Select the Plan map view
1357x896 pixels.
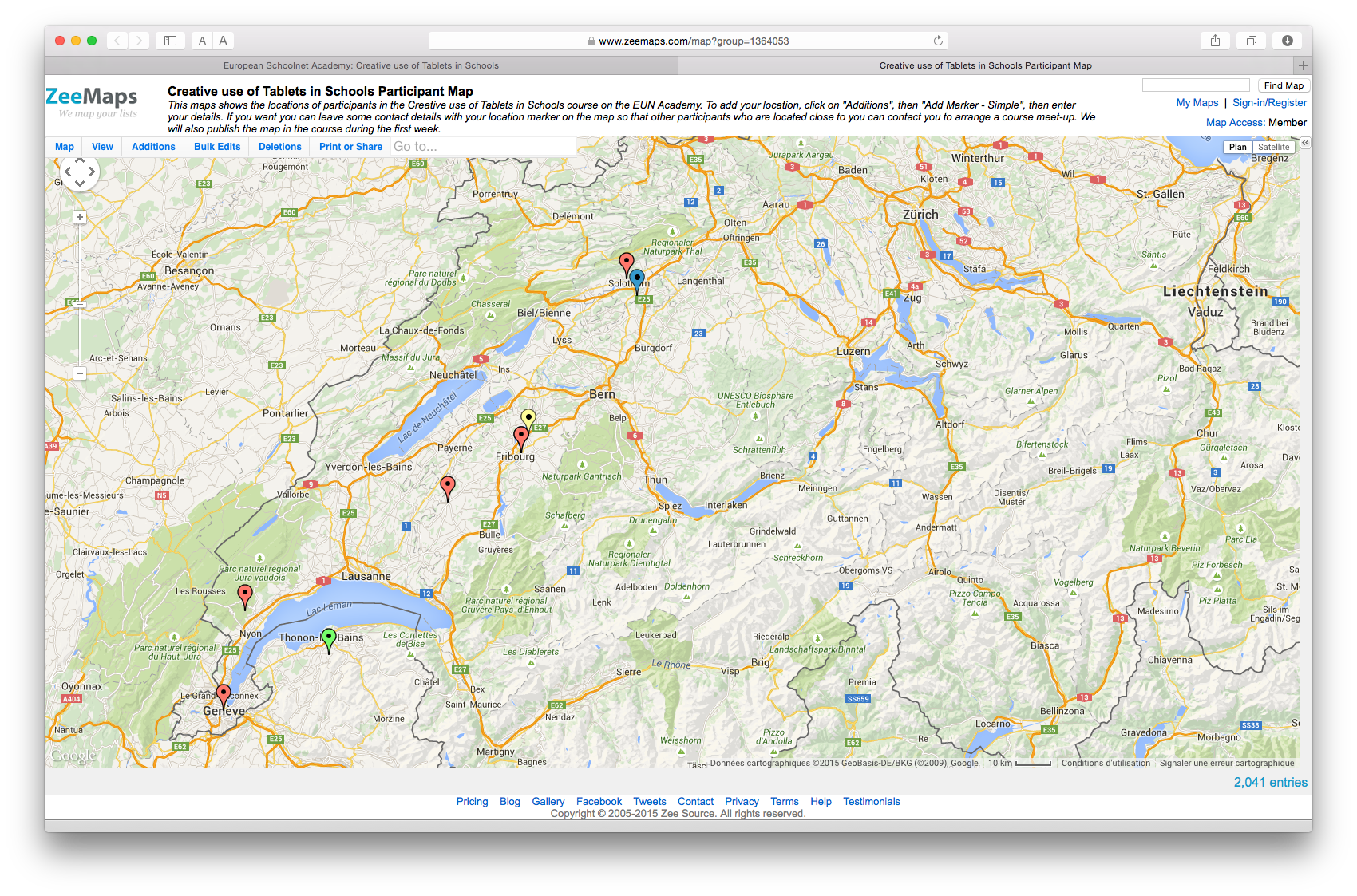click(1237, 147)
